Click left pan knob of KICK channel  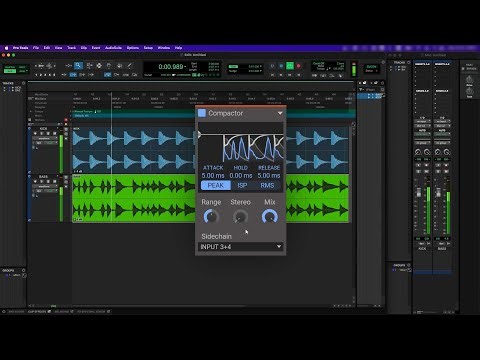tap(417, 152)
